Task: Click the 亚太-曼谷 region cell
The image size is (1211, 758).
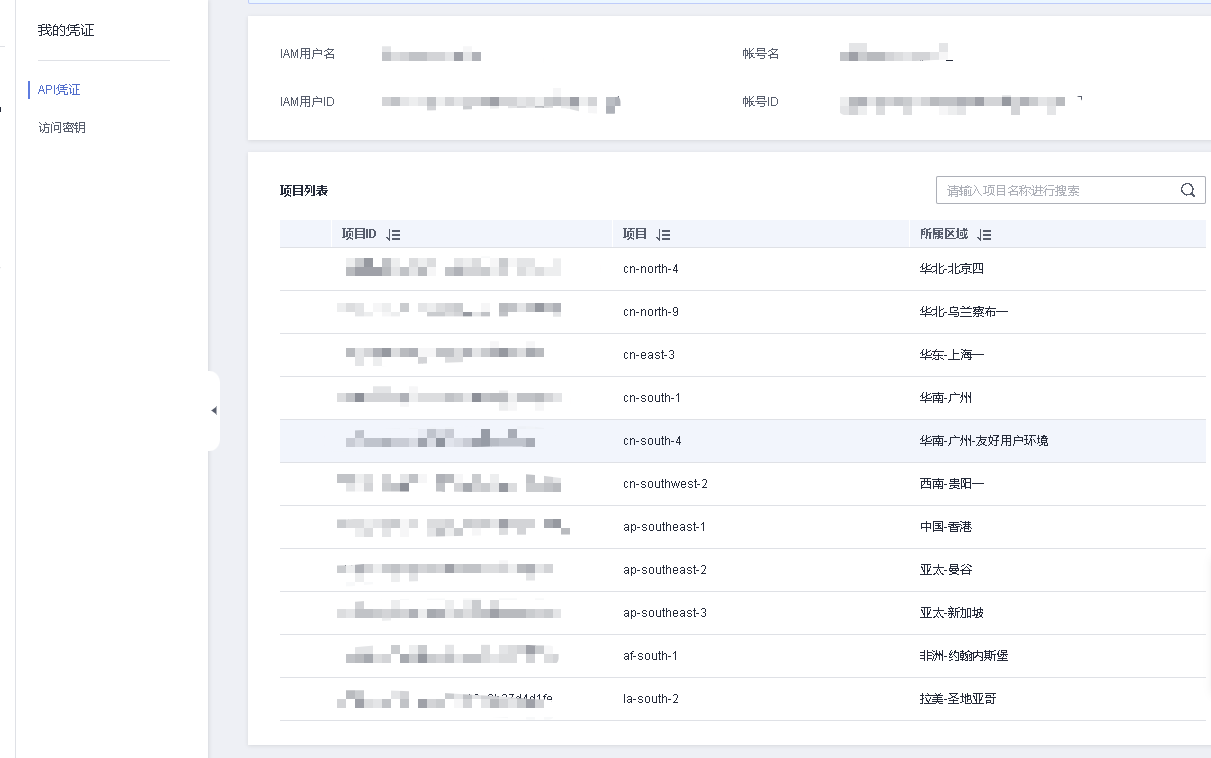Action: tap(945, 570)
